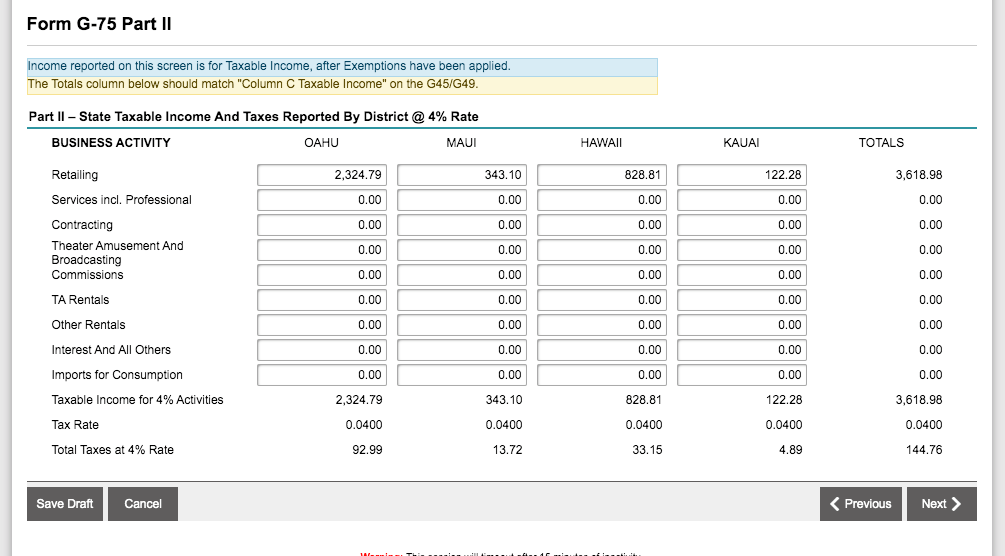Click Interest And All Others Hawaii field
Viewport: 1005px width, 556px height.
click(601, 350)
